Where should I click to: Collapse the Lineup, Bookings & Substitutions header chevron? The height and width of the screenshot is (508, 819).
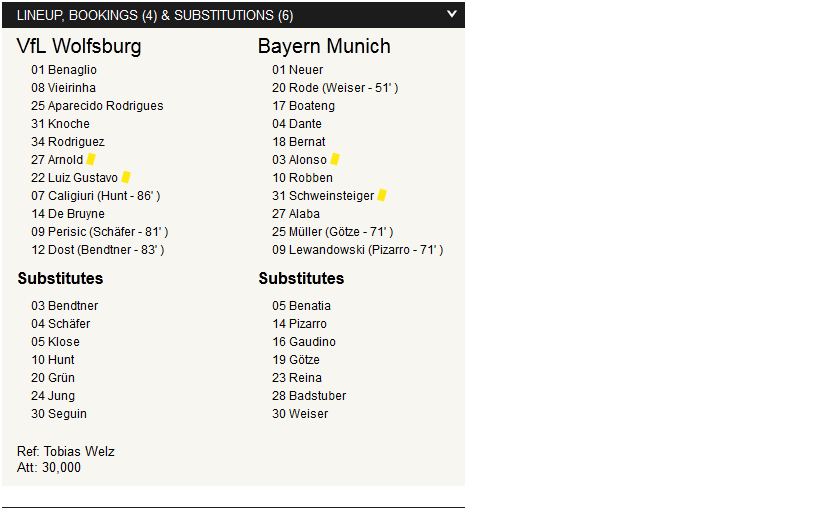pos(452,14)
